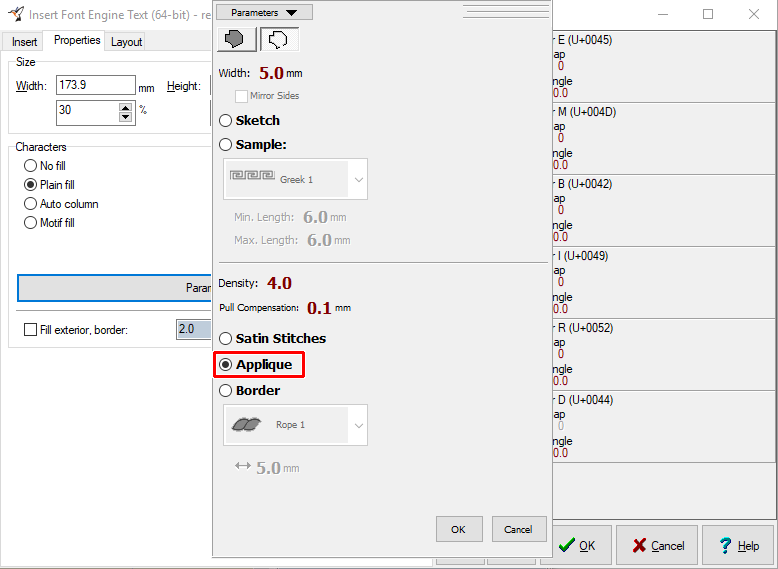Click the panel grip lines at top right
778x569 pixels.
(x=507, y=11)
